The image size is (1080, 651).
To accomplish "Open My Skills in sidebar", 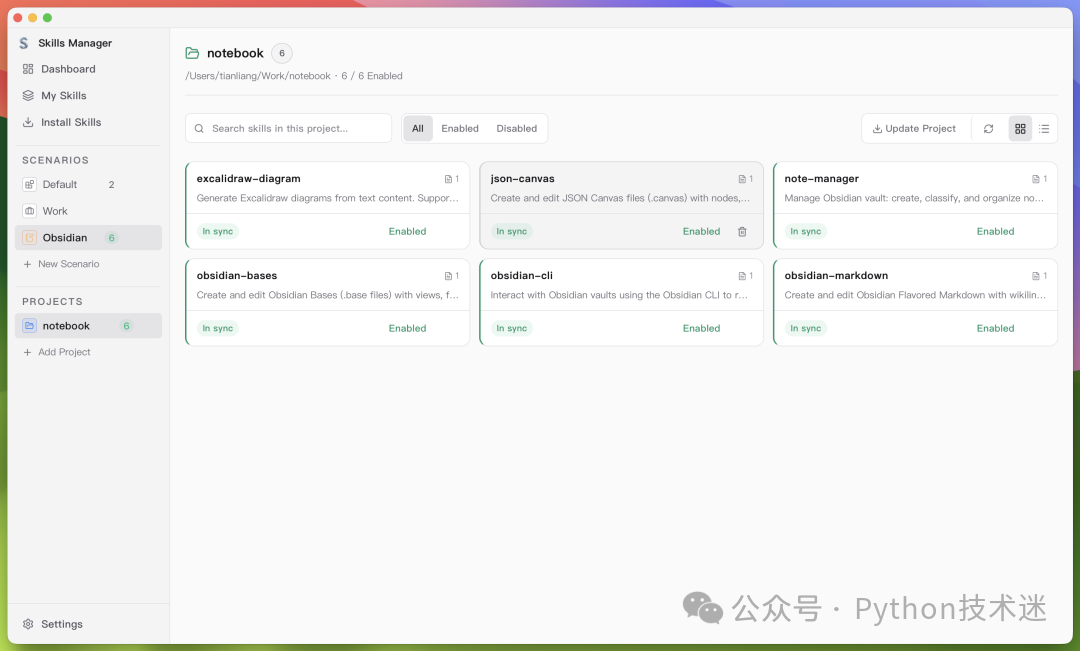I will (x=88, y=96).
